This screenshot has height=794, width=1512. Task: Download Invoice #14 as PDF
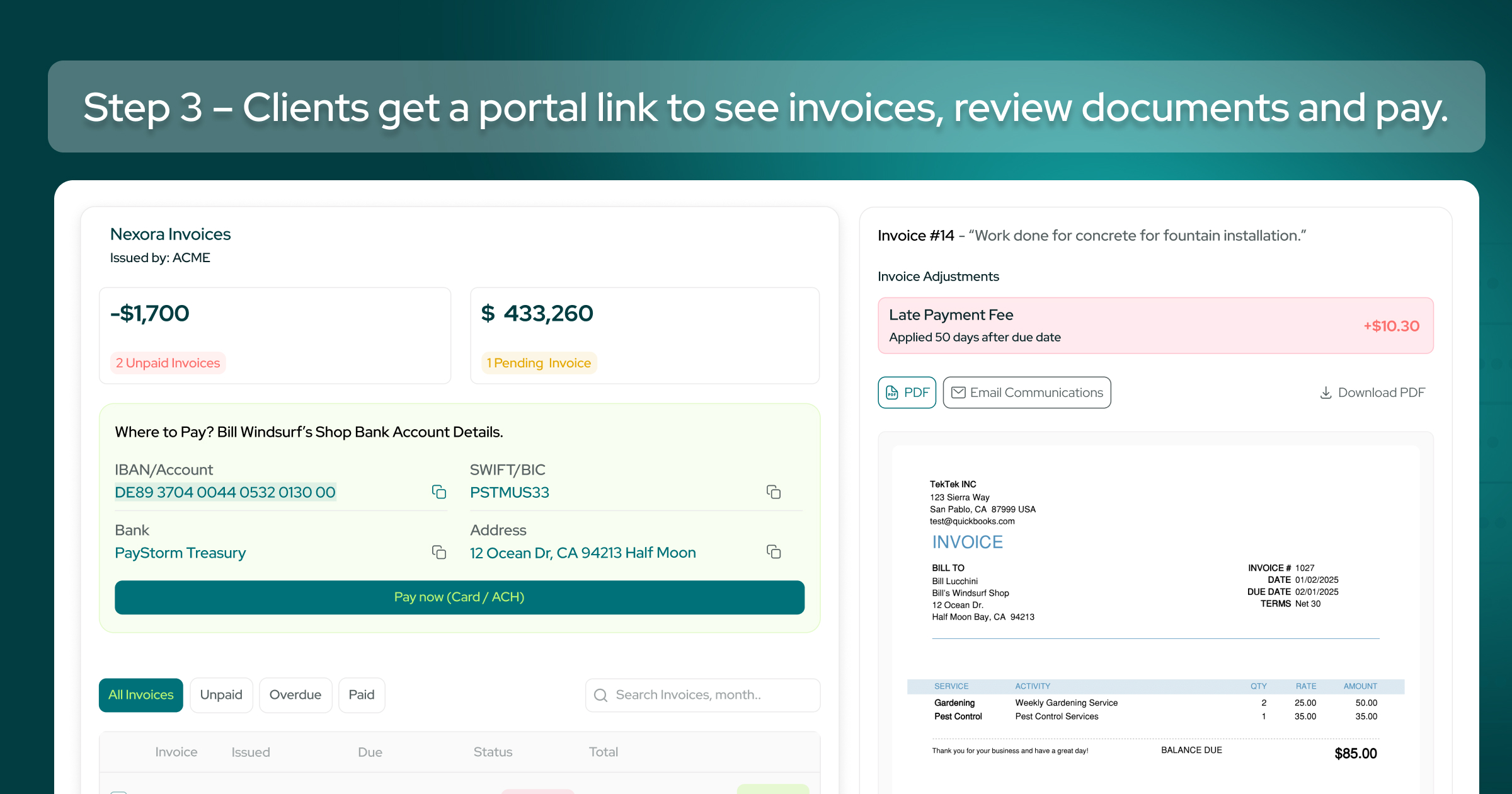coord(1373,392)
